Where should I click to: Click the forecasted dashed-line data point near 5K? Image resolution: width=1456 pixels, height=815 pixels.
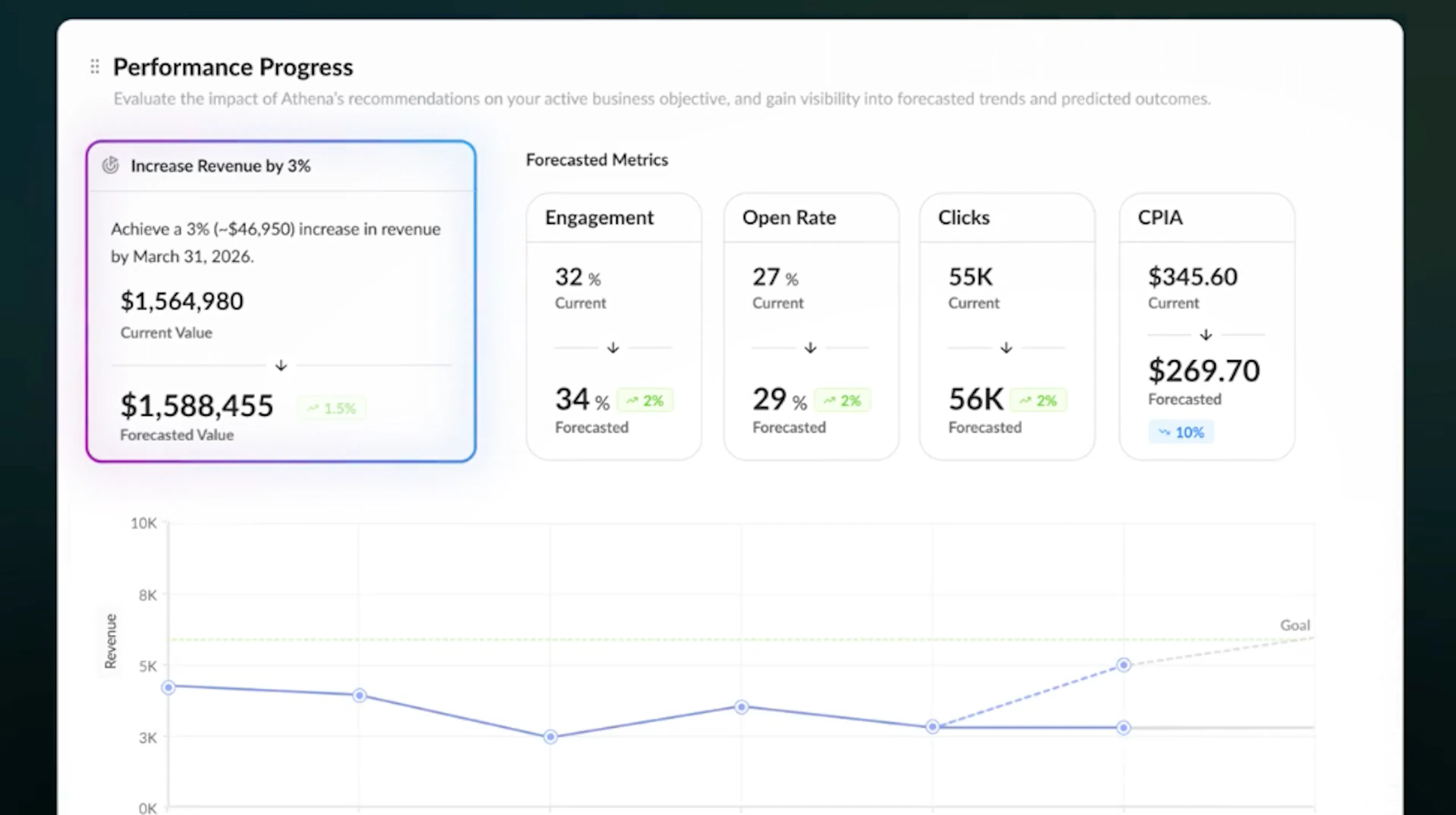coord(1123,665)
